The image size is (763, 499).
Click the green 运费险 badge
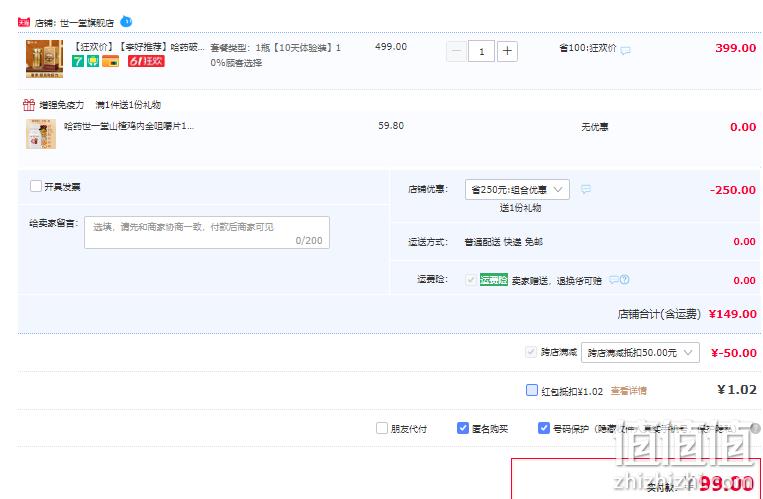493,280
